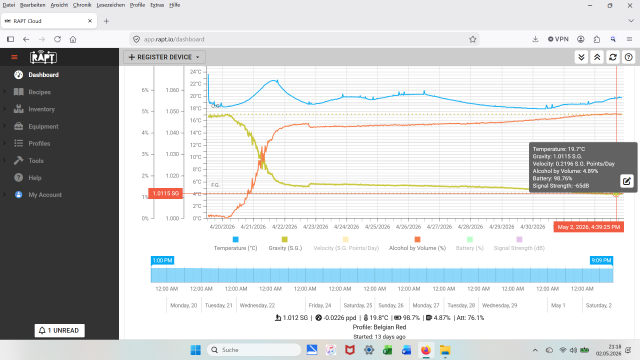Click the edit icon in chart tooltip
This screenshot has width=640, height=360.
(x=627, y=180)
